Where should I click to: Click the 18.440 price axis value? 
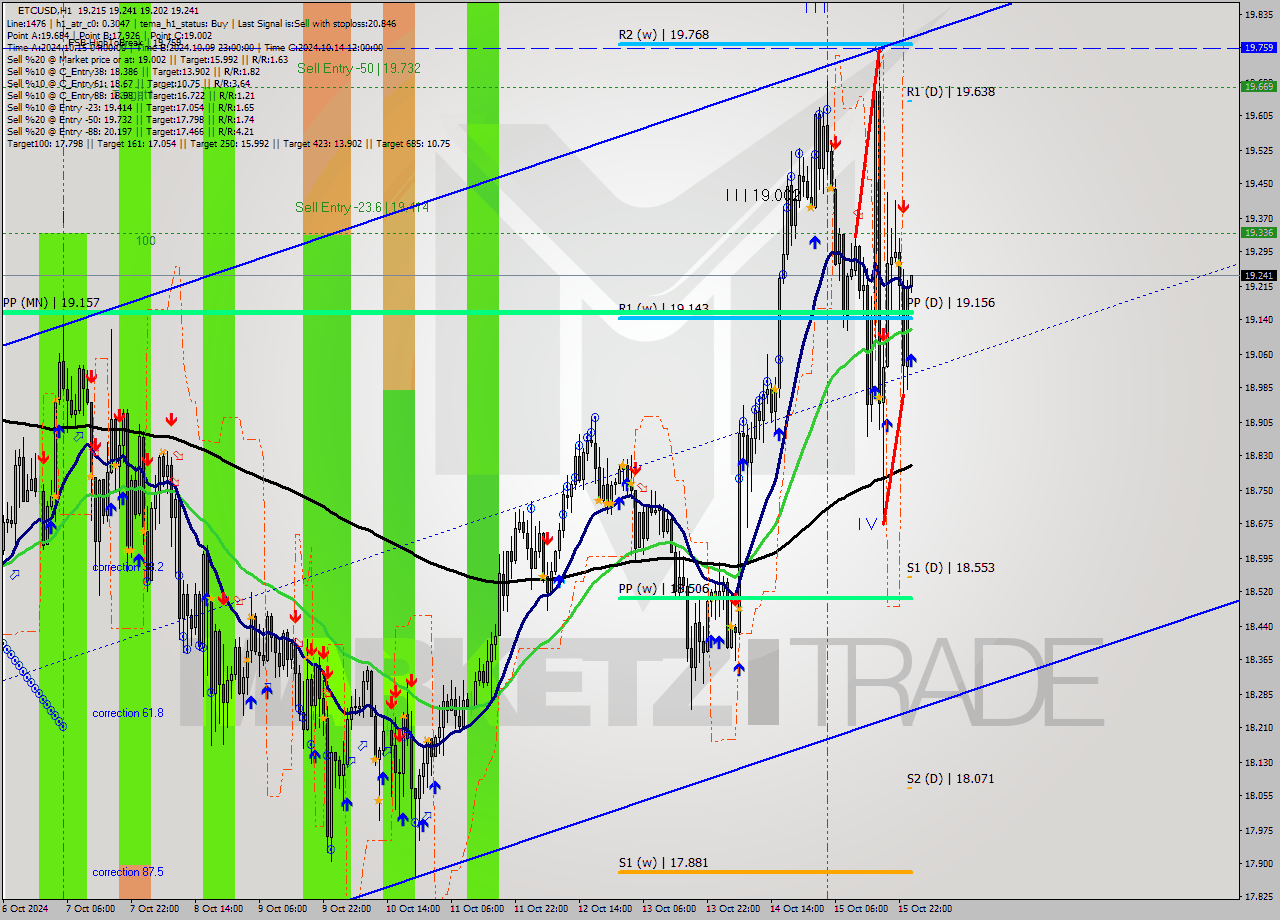pos(1257,626)
